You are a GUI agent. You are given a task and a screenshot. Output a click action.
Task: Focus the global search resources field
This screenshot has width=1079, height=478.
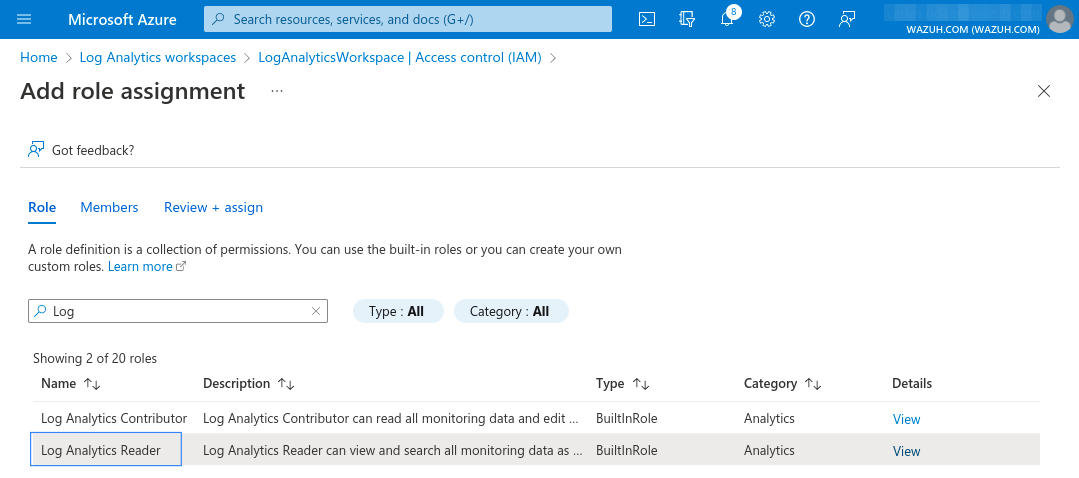point(407,19)
